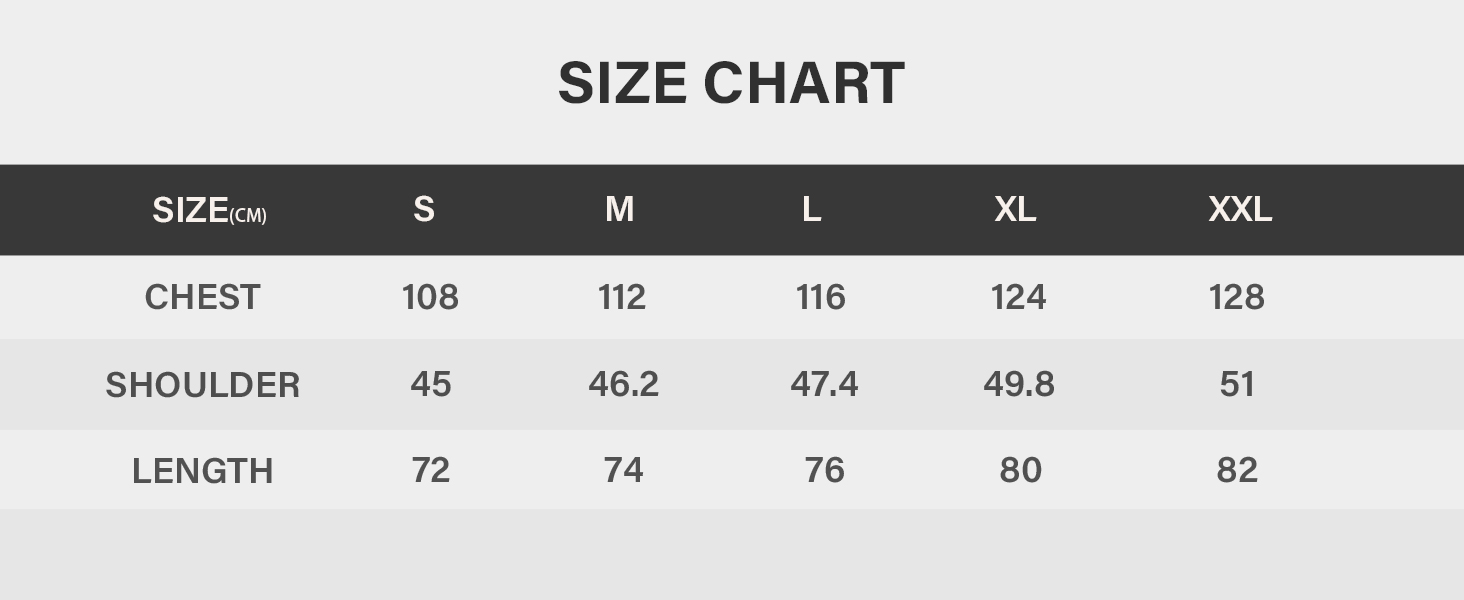The height and width of the screenshot is (600, 1464).
Task: Click shoulder value 49.8 for size XL
Action: pyautogui.click(x=1019, y=384)
